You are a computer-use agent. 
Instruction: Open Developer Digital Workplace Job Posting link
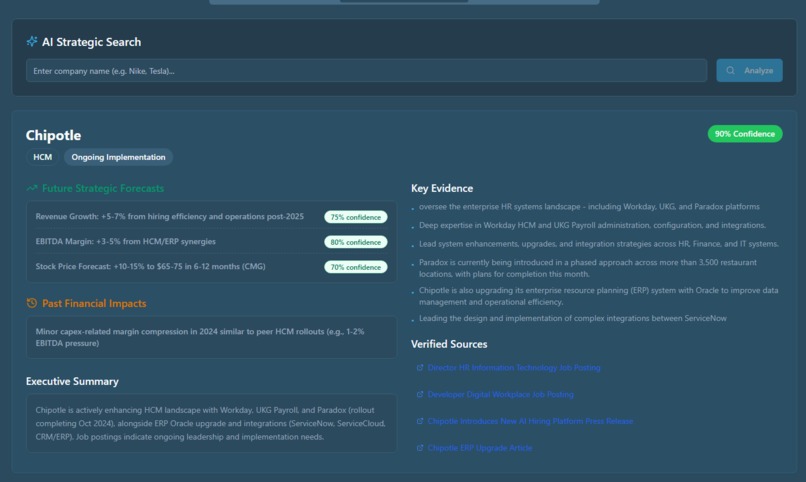point(501,395)
